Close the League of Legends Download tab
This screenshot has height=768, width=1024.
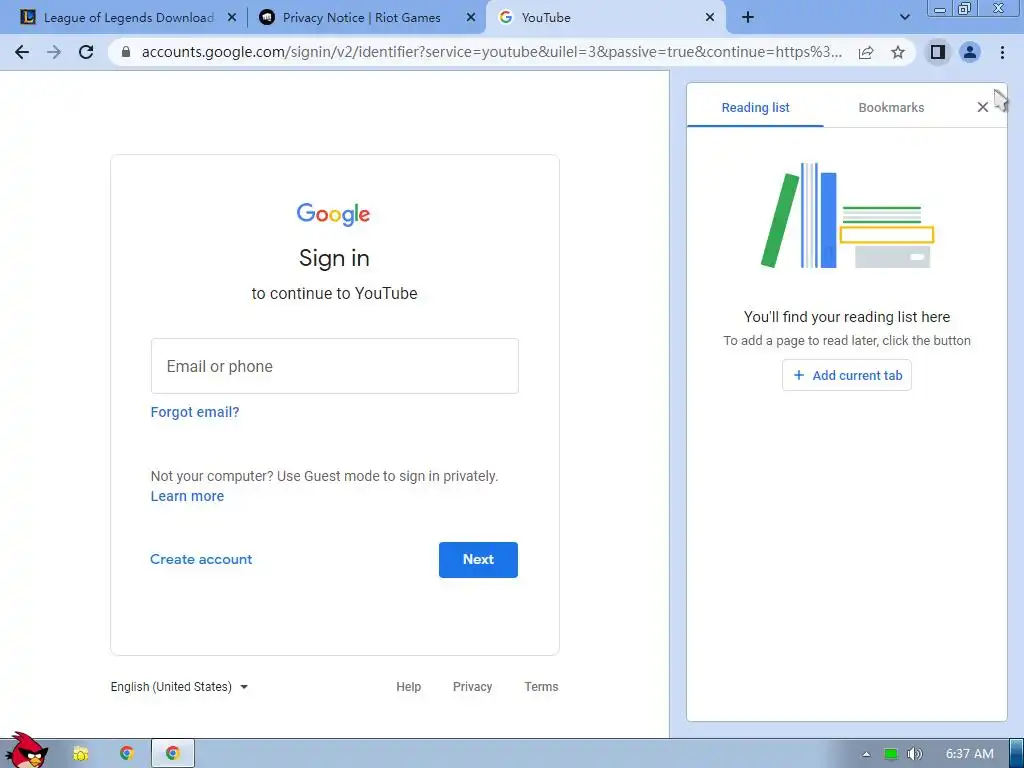pyautogui.click(x=232, y=18)
